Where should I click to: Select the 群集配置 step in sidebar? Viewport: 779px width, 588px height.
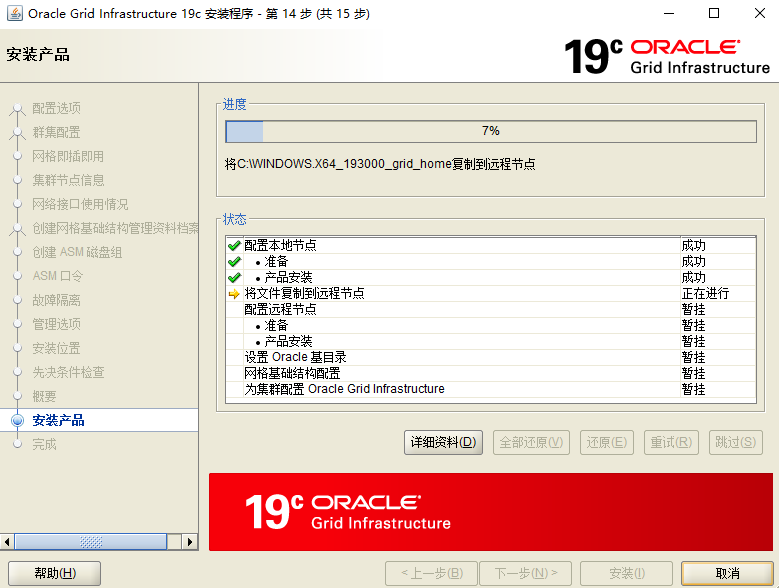point(56,132)
